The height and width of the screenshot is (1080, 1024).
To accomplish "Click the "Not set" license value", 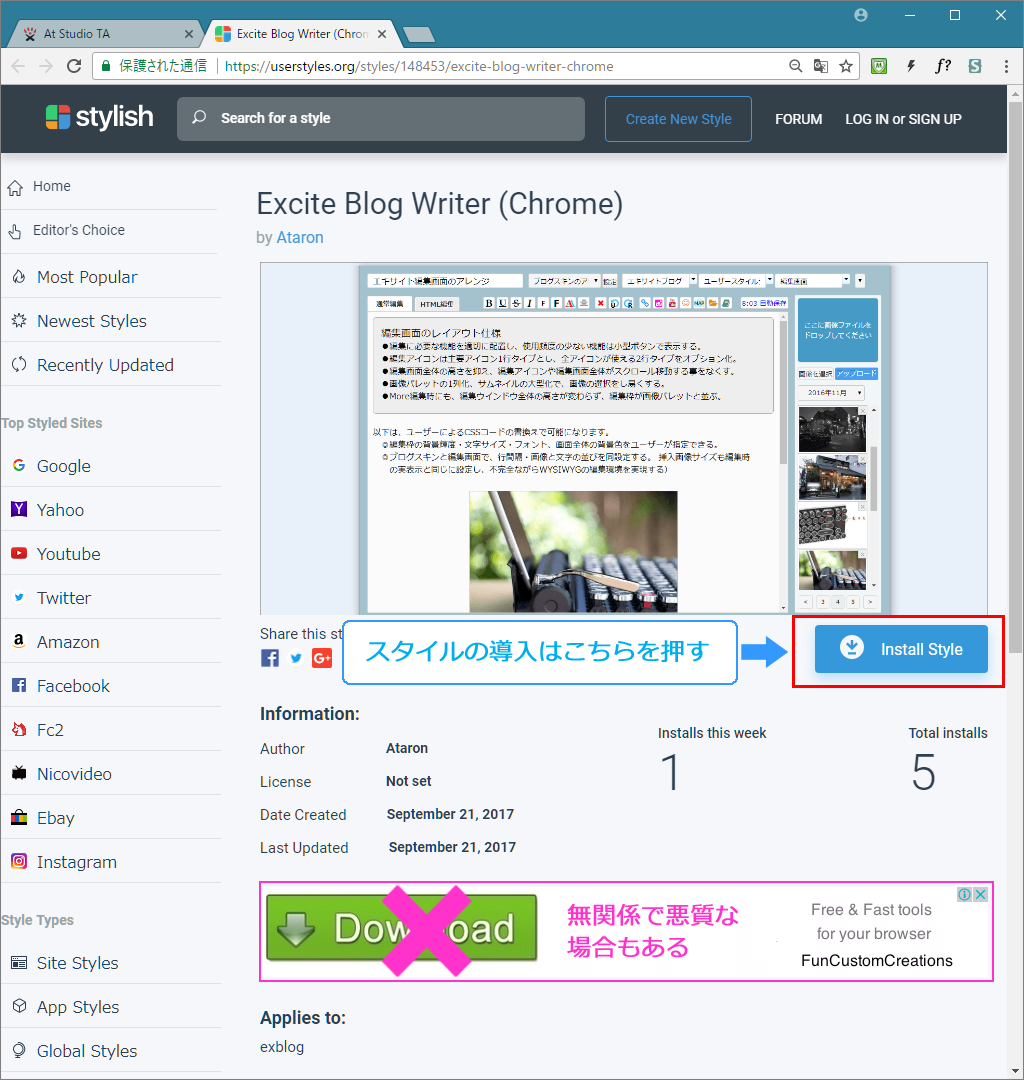I will pyautogui.click(x=409, y=781).
